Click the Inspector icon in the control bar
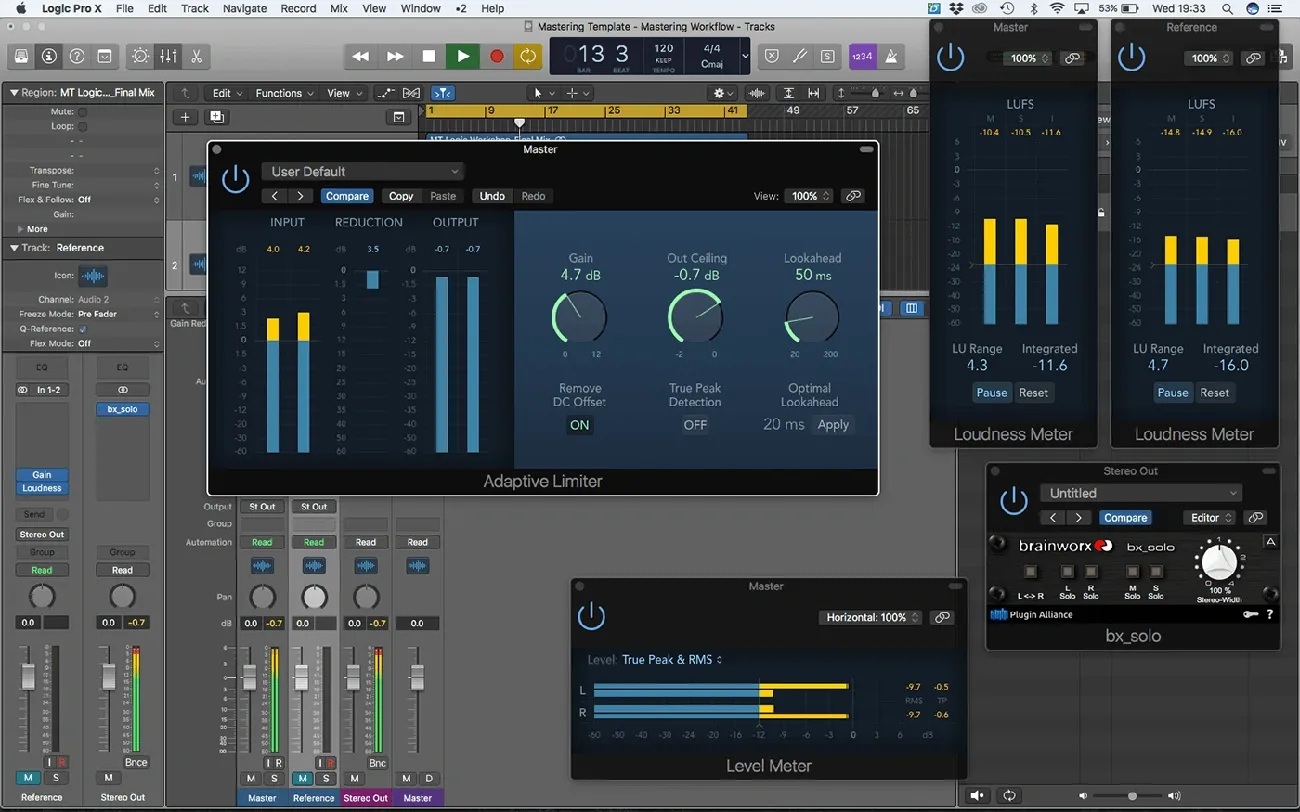Image resolution: width=1300 pixels, height=812 pixels. pos(49,57)
